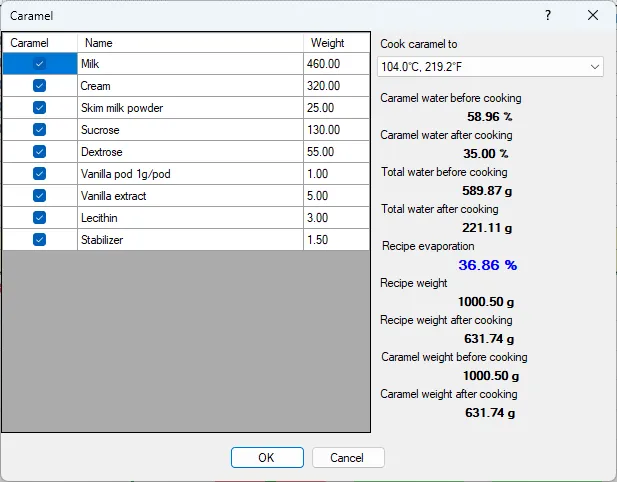
Task: Select the Vanilla extract name cell
Action: [190, 196]
